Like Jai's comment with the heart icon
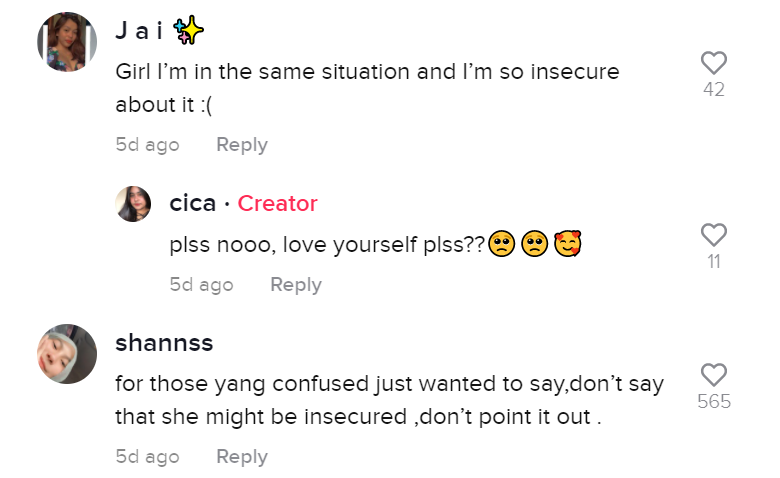This screenshot has height=478, width=780. (x=713, y=63)
